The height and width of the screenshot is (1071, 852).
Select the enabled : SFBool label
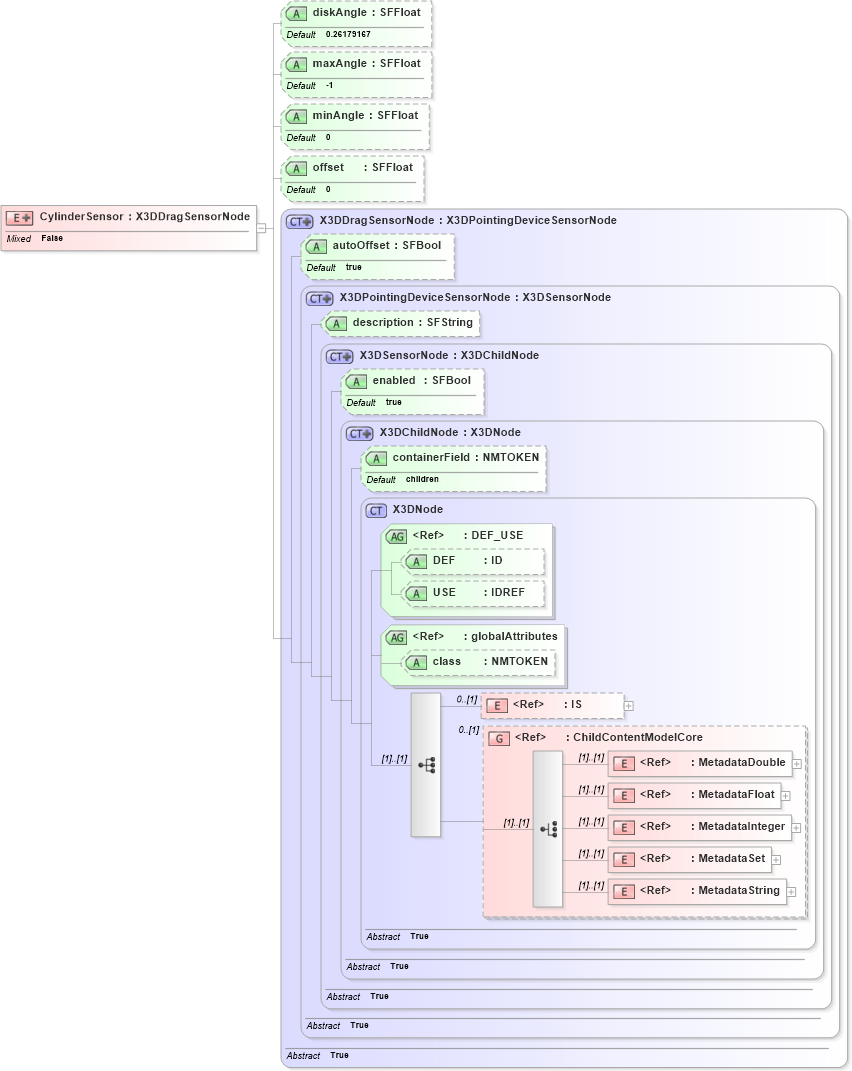coord(422,380)
